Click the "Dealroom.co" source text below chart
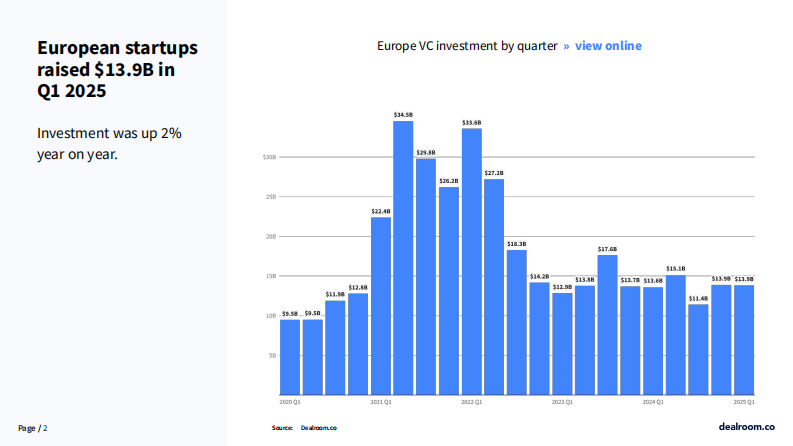The width and height of the screenshot is (793, 446). pyautogui.click(x=319, y=428)
